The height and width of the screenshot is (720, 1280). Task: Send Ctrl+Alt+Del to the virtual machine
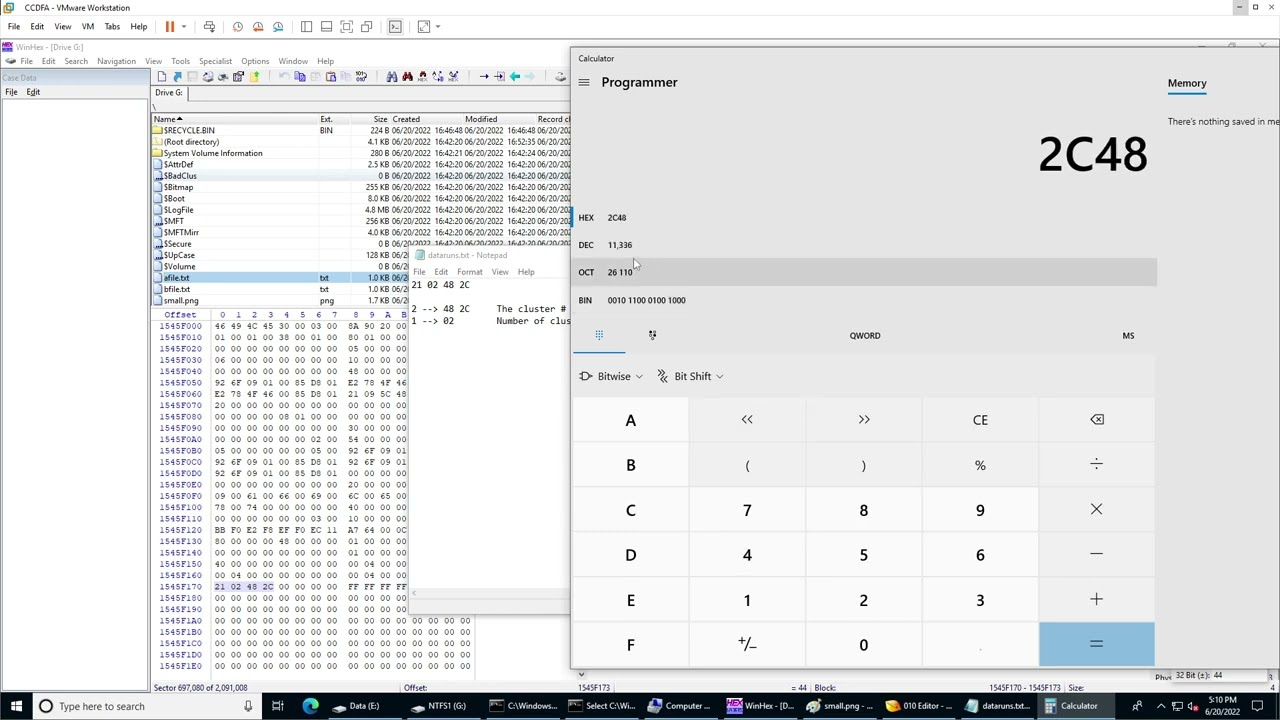coord(209,27)
